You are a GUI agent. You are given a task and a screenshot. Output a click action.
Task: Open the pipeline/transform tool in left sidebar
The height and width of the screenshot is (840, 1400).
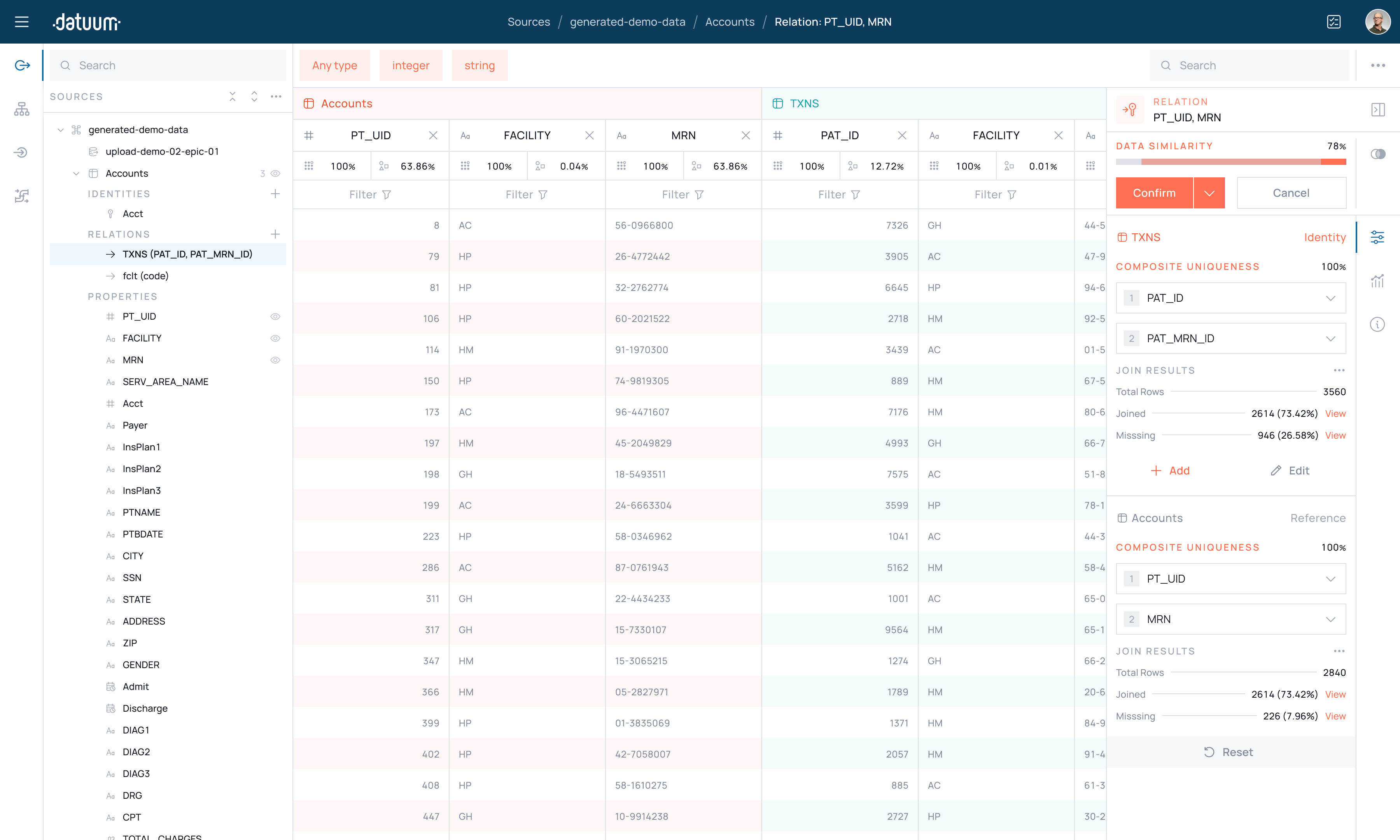pos(21,196)
